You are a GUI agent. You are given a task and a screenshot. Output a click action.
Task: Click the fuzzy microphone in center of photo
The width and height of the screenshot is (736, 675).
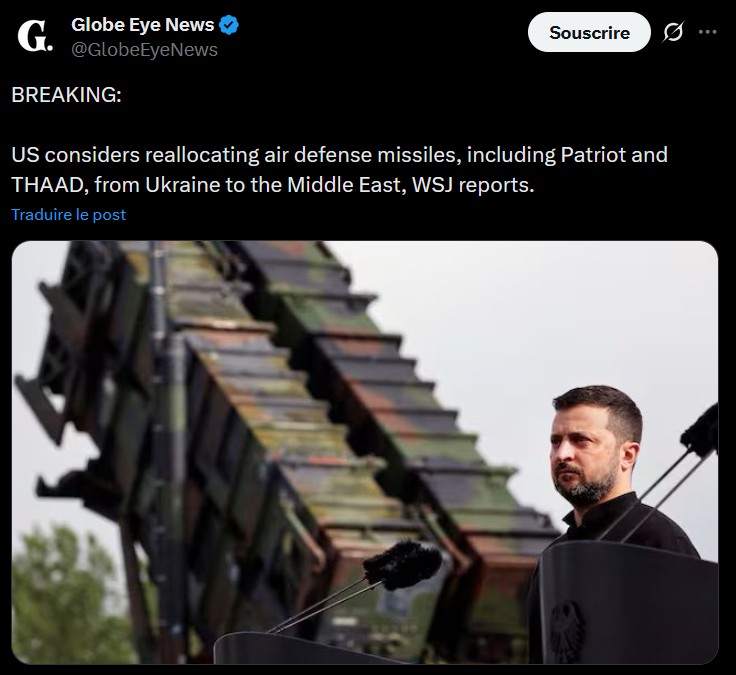pos(402,564)
